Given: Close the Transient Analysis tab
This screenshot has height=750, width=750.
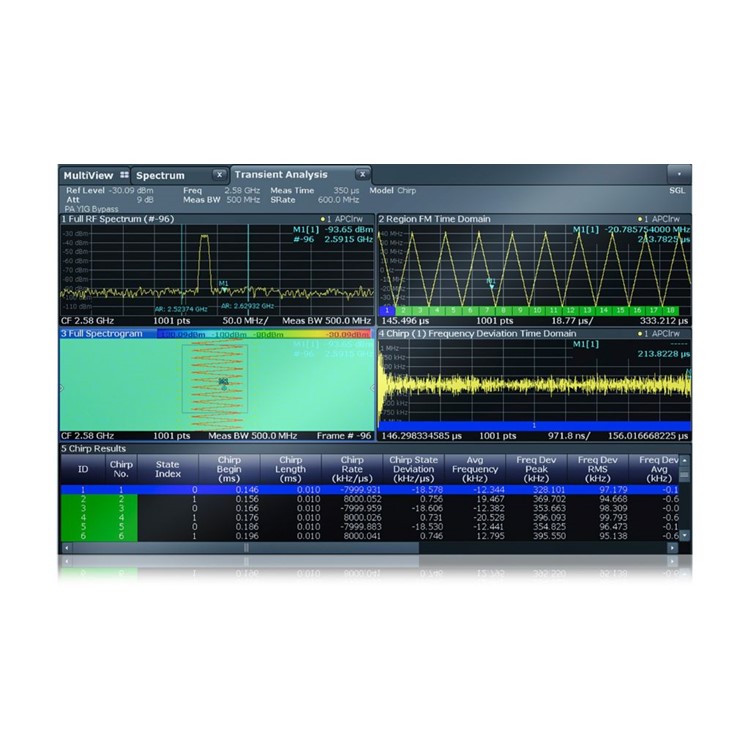Looking at the screenshot, I should click(x=363, y=175).
